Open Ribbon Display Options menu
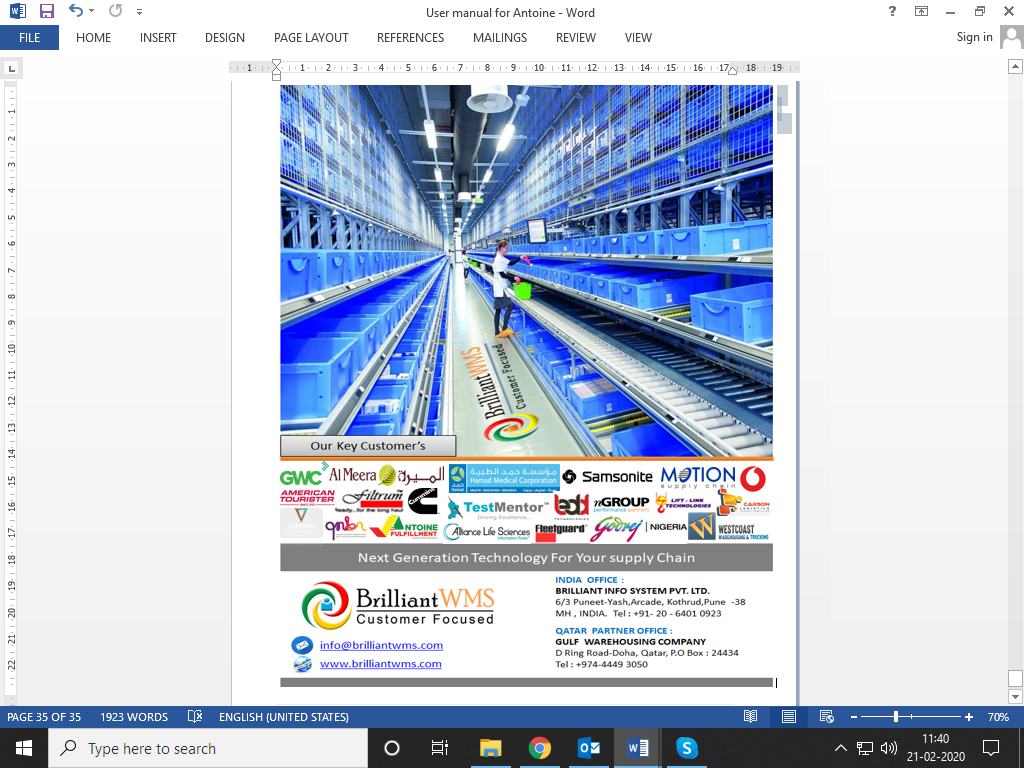 point(921,12)
